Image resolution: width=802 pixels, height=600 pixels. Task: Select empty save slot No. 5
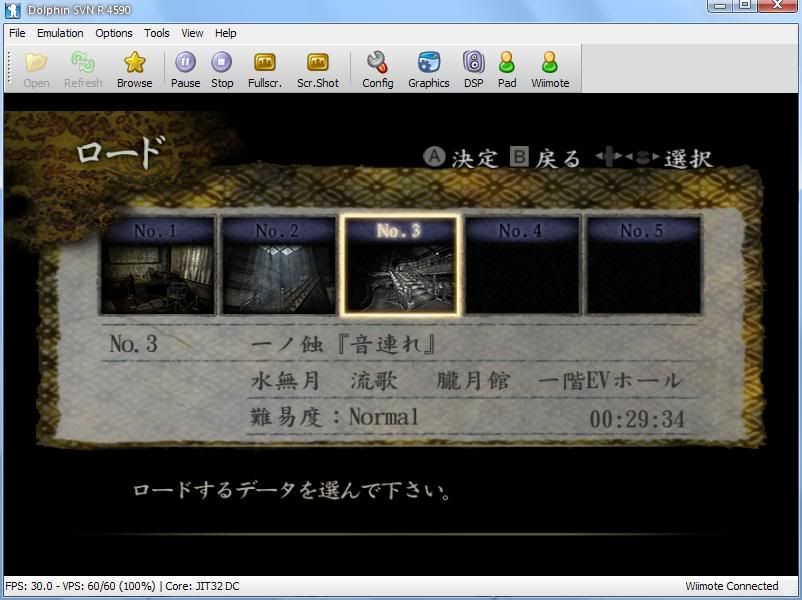[x=644, y=265]
